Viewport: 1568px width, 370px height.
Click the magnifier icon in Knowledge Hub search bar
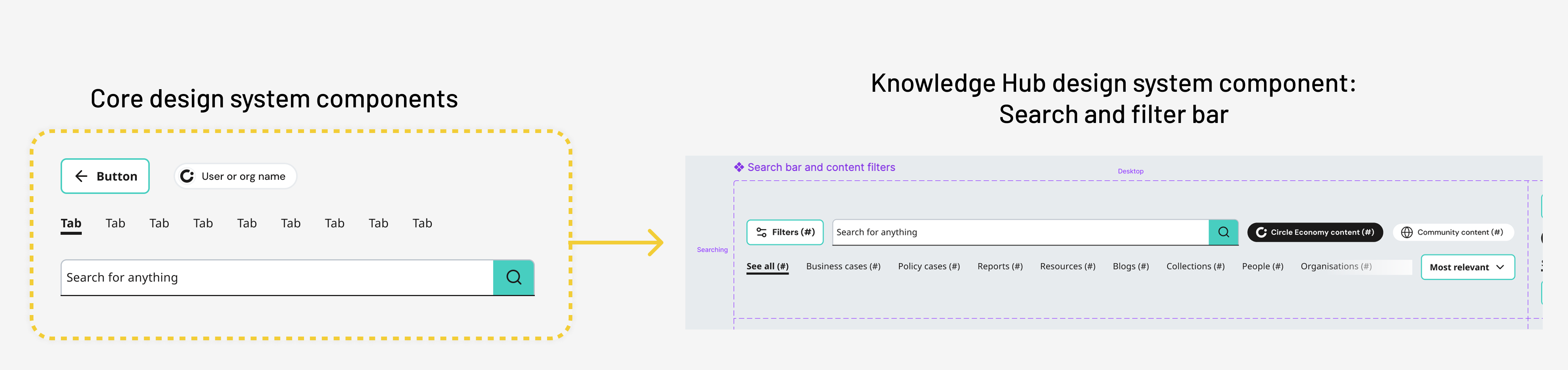click(1223, 233)
